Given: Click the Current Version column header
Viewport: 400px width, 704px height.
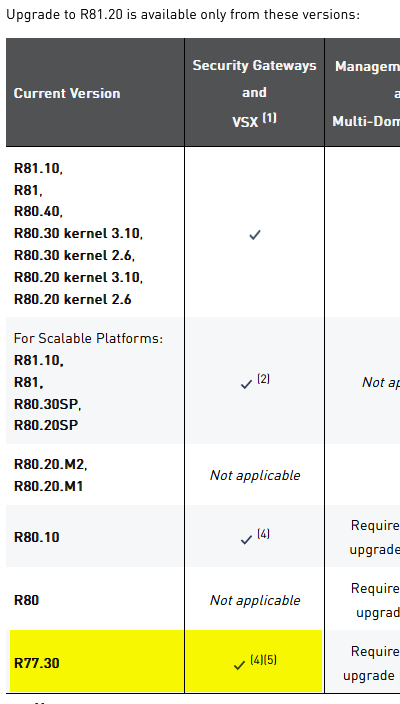Looking at the screenshot, I should tap(67, 93).
